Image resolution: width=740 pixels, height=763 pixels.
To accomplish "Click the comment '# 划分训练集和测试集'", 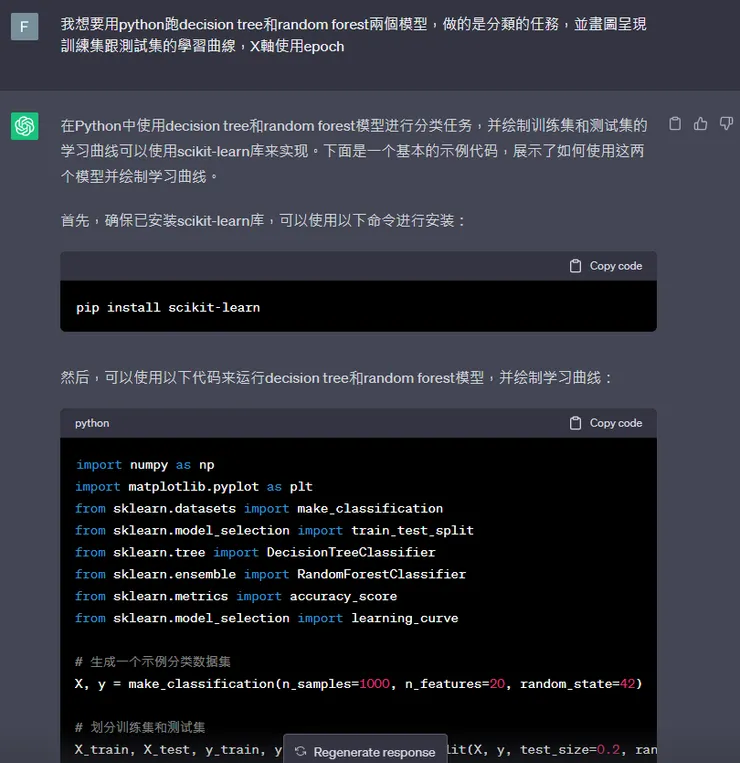I will click(x=140, y=727).
